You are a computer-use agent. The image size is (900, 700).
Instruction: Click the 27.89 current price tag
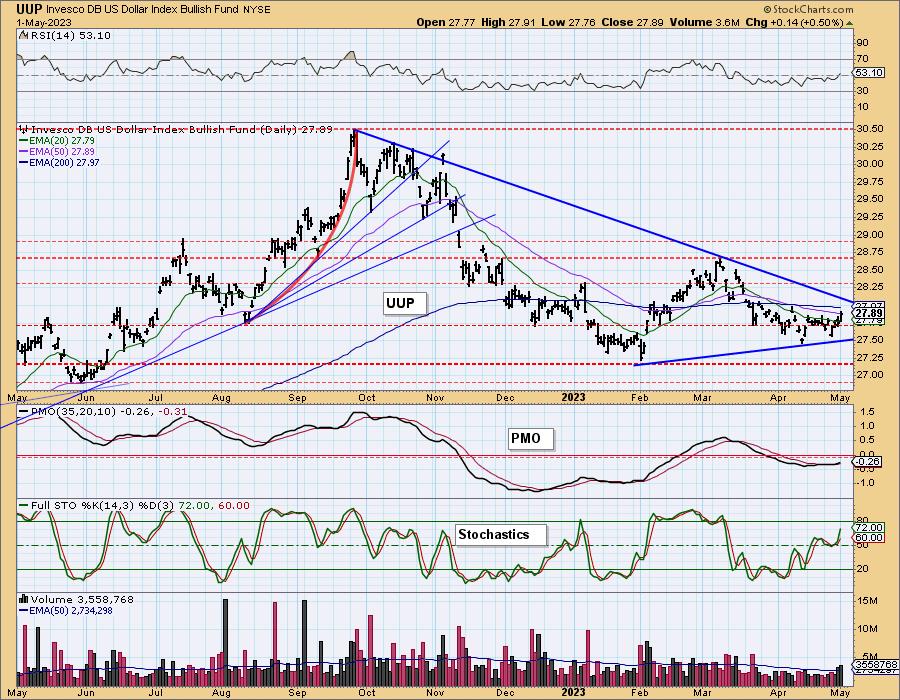coord(868,313)
